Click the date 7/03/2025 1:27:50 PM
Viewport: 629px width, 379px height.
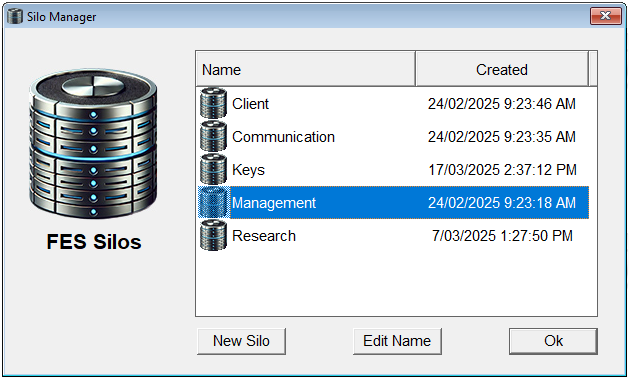[x=502, y=236]
